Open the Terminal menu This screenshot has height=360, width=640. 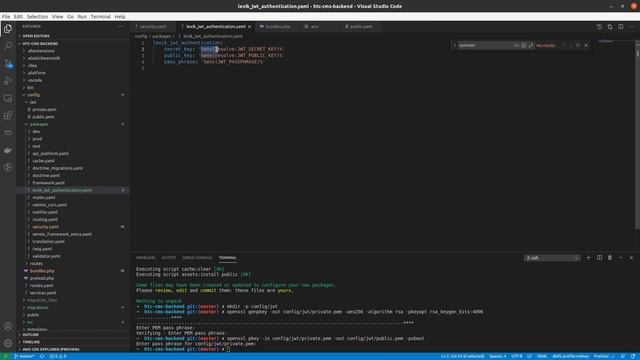click(x=100, y=16)
